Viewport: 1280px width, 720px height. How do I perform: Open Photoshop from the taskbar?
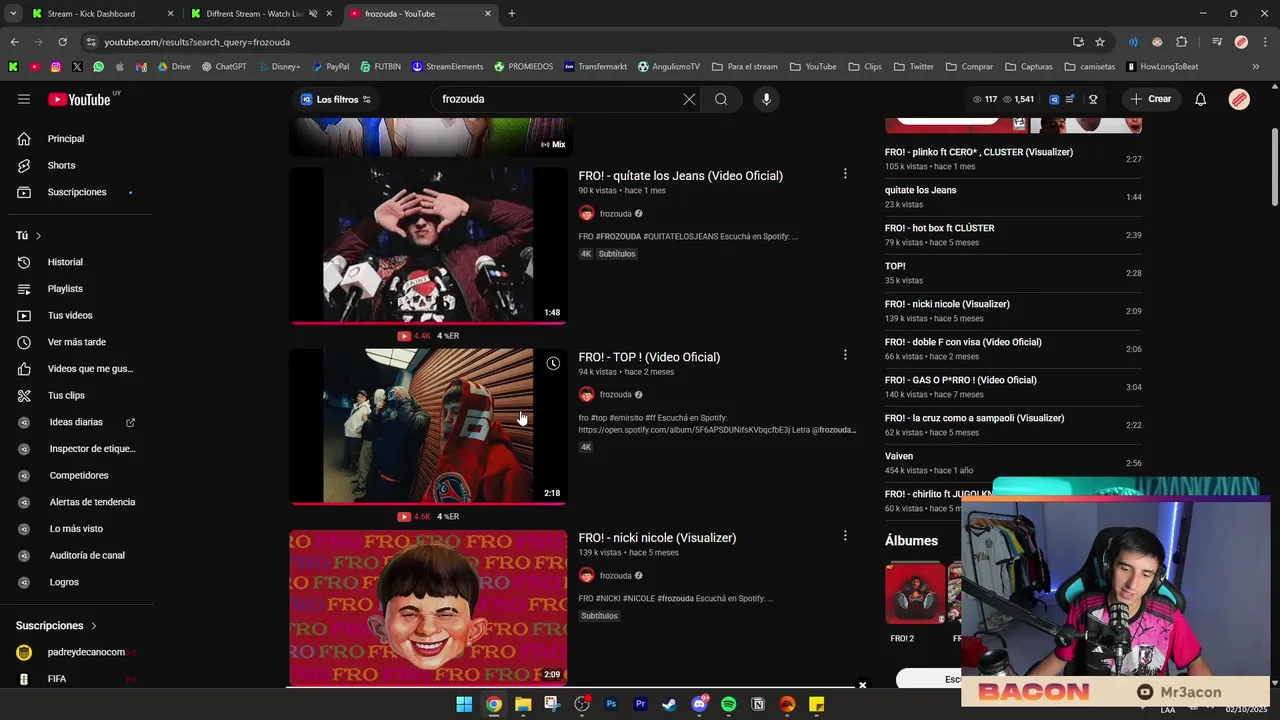coord(611,704)
